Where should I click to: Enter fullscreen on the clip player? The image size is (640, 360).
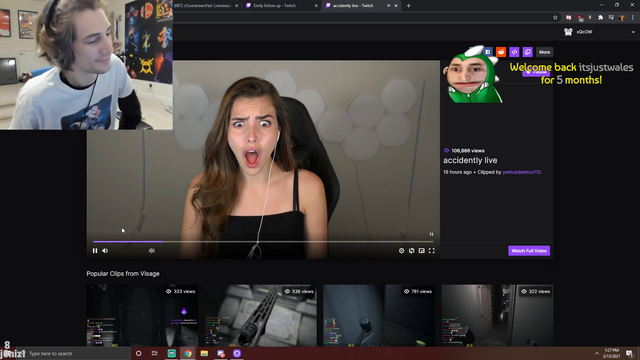coord(432,251)
